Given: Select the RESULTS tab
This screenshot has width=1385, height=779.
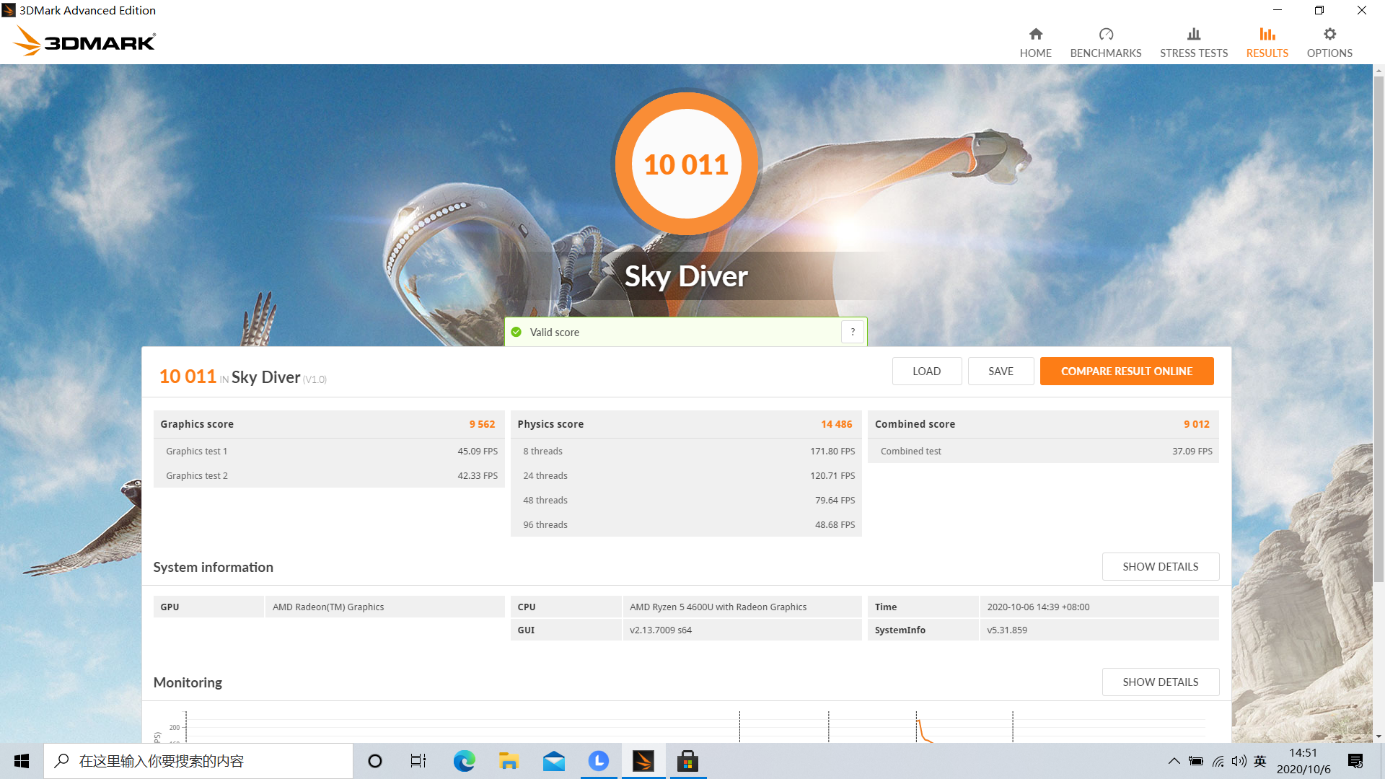Looking at the screenshot, I should 1267,42.
